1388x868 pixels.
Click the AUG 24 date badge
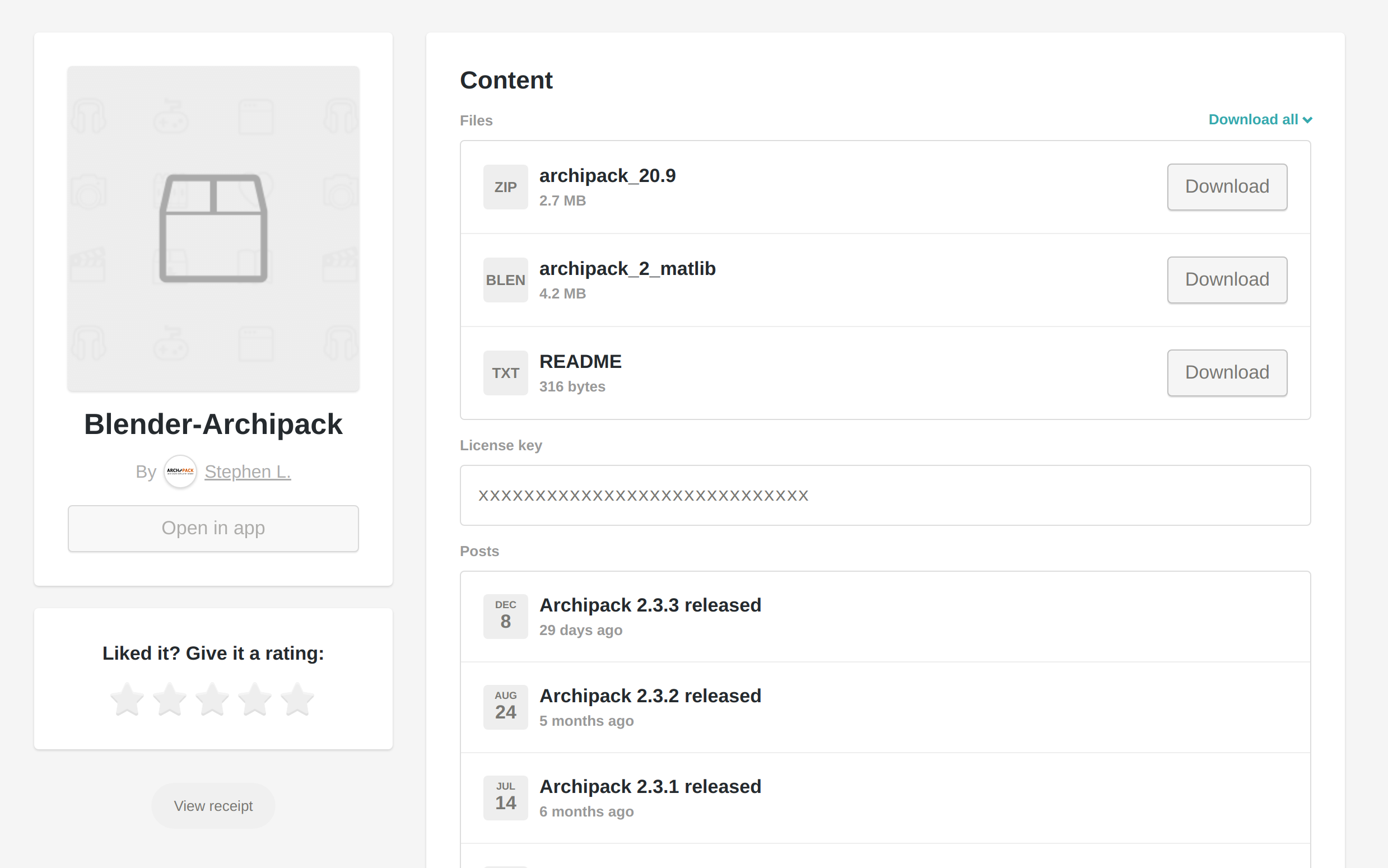505,707
